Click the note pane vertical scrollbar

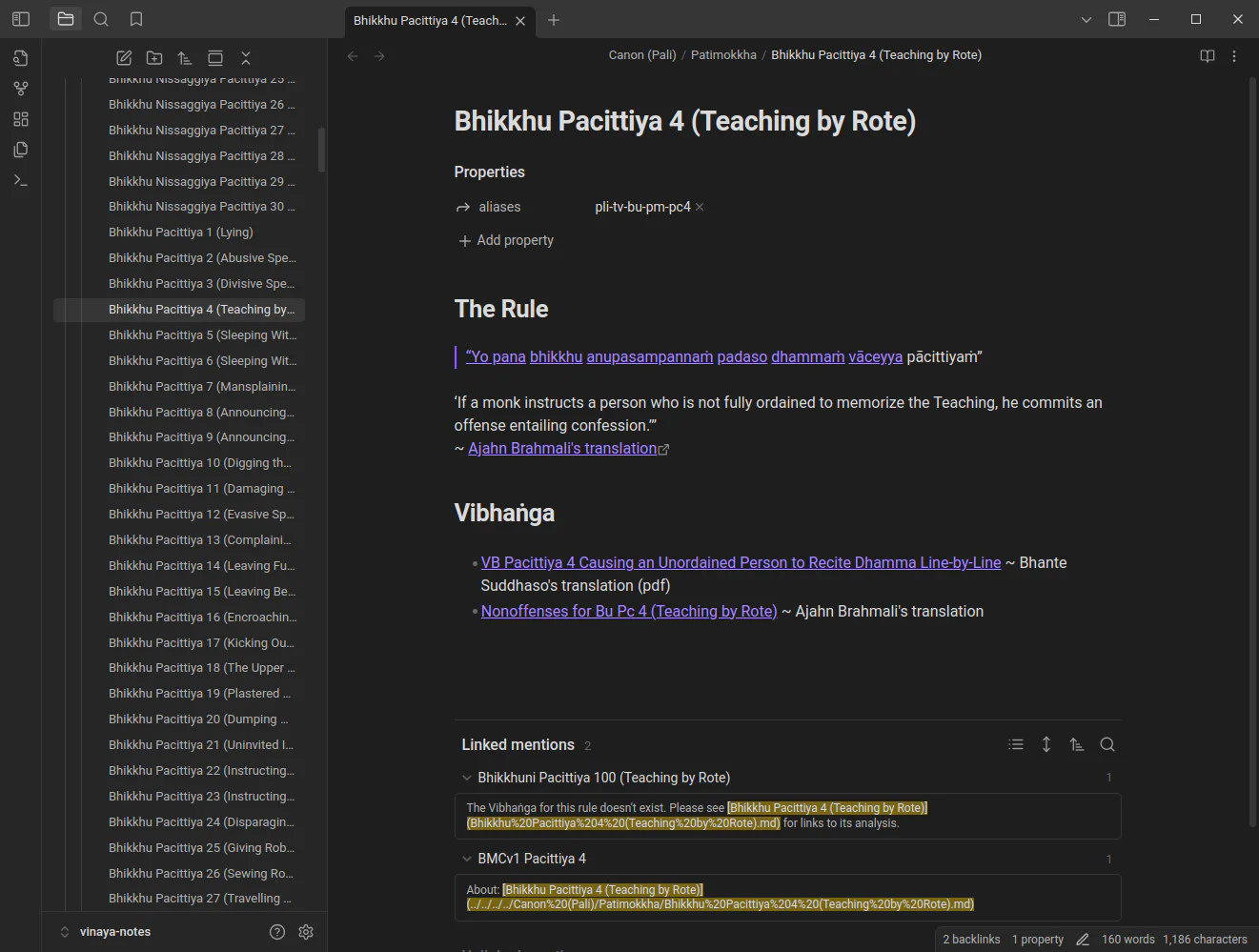1253,453
